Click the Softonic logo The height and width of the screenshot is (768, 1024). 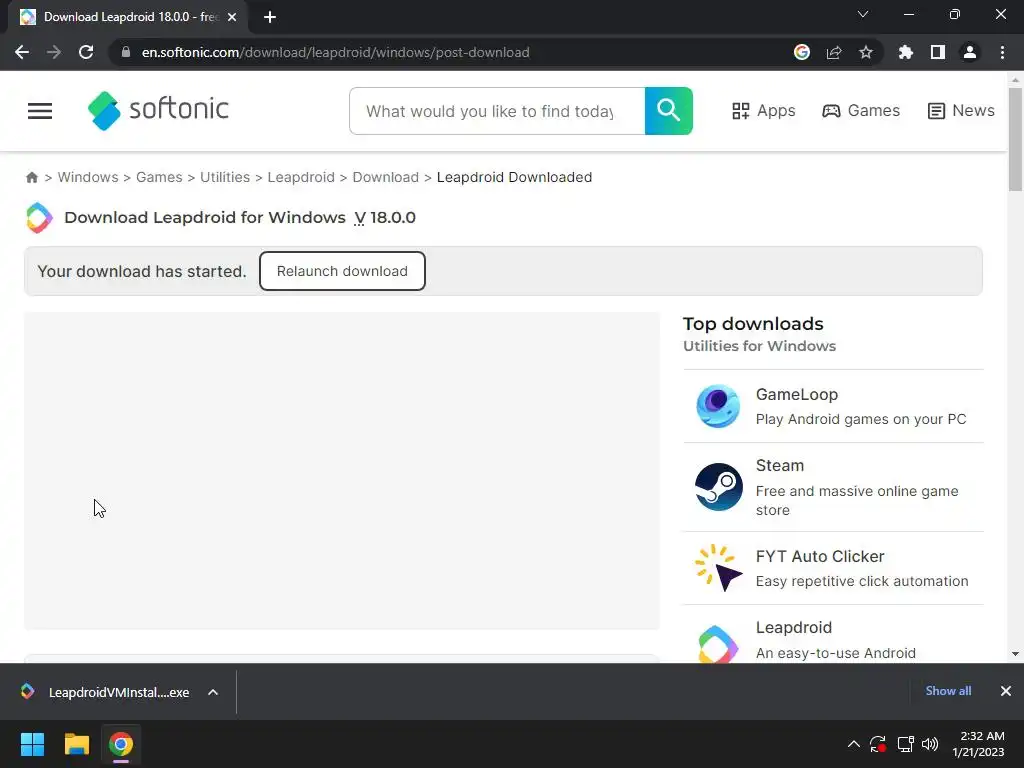[158, 110]
